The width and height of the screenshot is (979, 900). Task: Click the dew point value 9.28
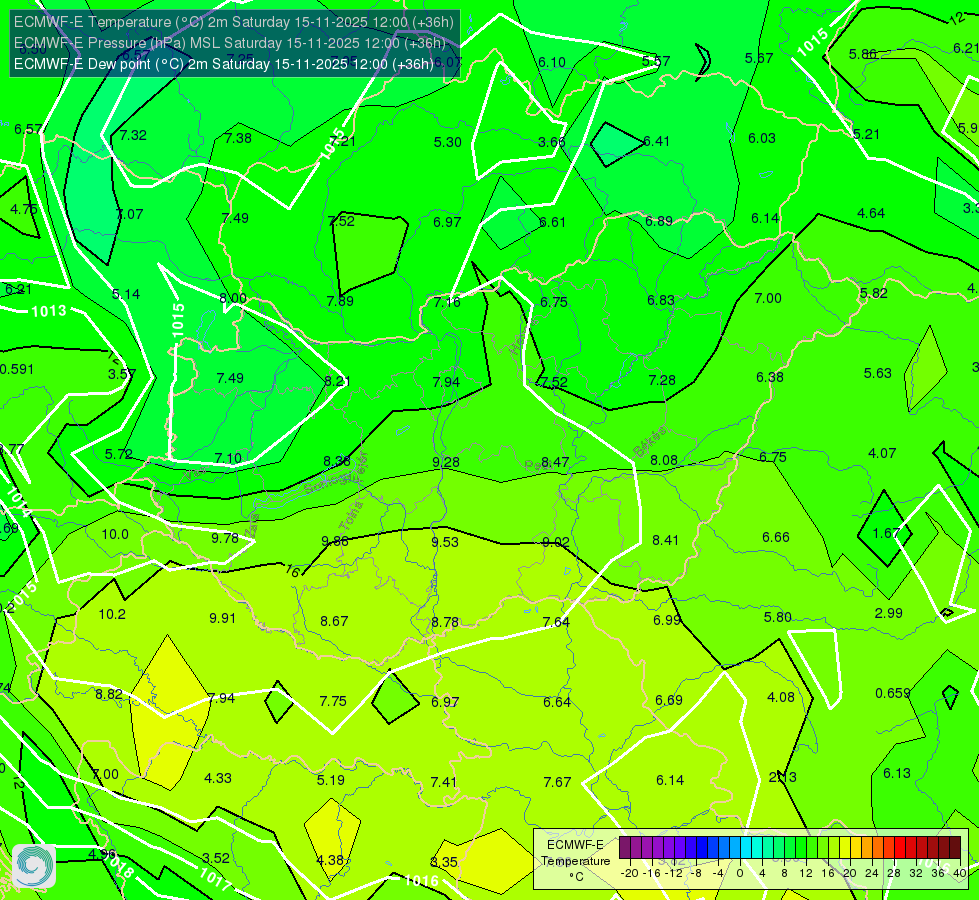[446, 462]
